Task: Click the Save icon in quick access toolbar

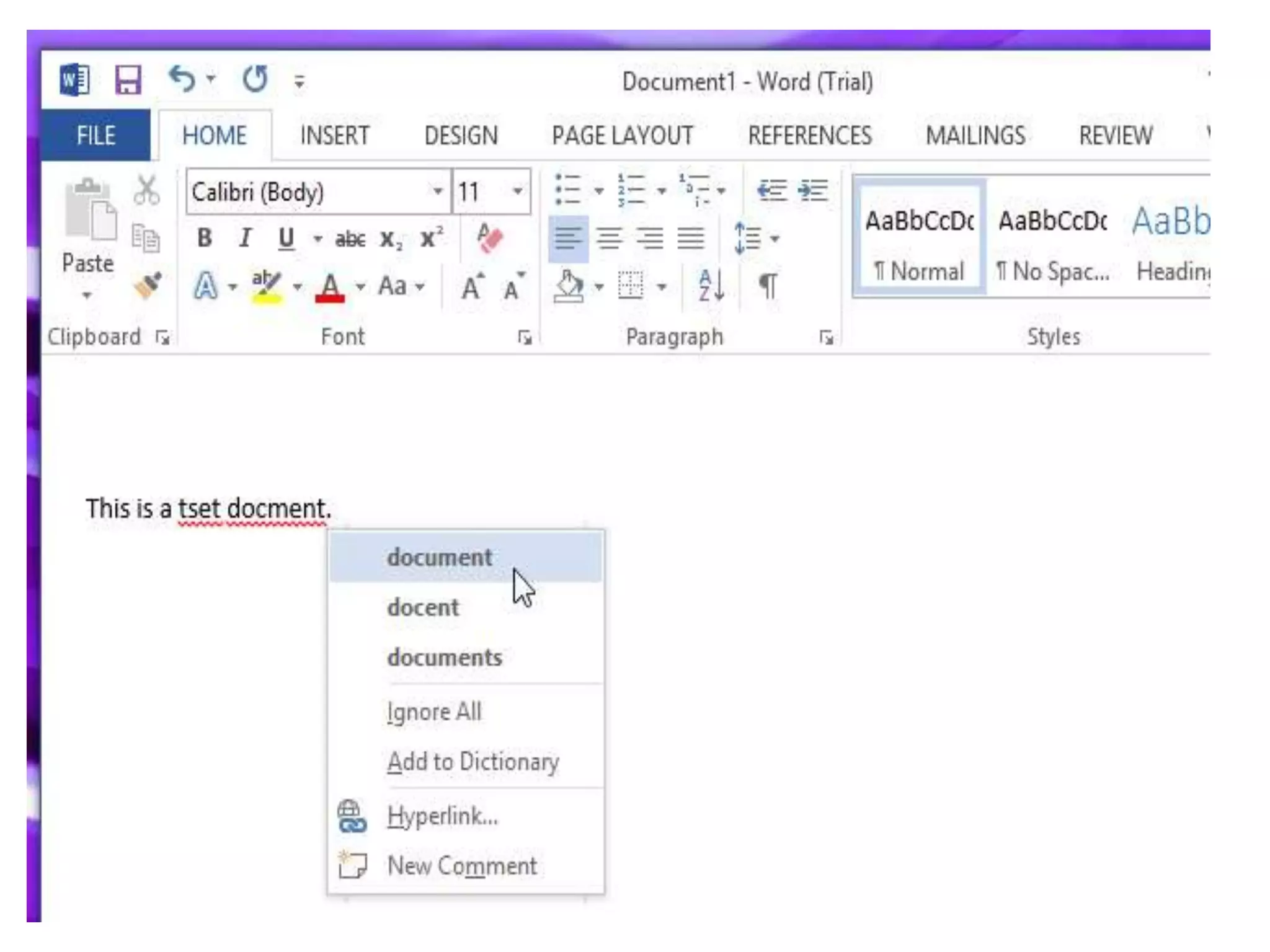Action: point(128,80)
